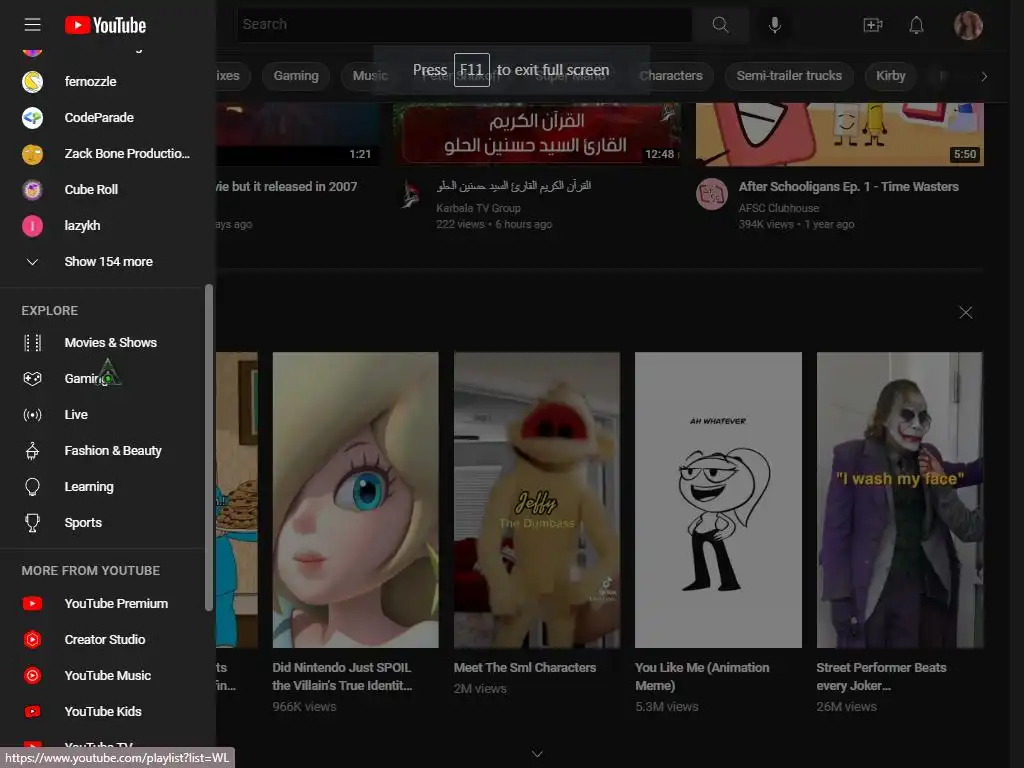Open Street Performer Beats every Joker title

[881, 677]
